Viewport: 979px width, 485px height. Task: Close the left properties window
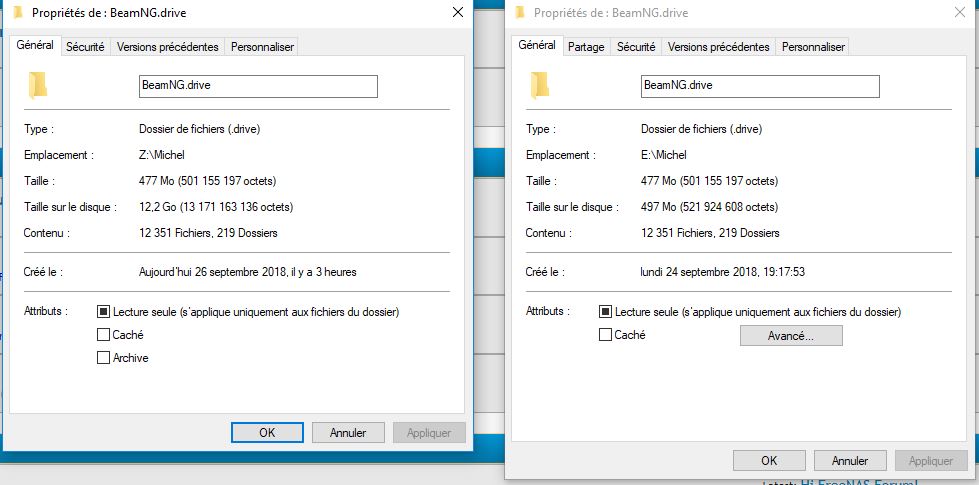458,12
